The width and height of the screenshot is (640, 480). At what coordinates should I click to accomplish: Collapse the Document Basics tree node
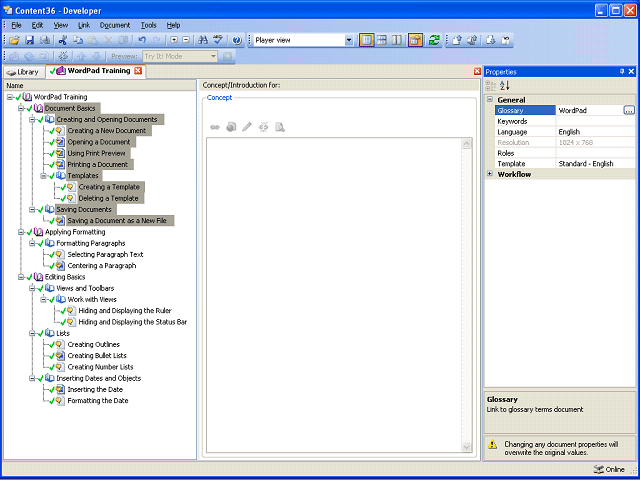(x=22, y=108)
